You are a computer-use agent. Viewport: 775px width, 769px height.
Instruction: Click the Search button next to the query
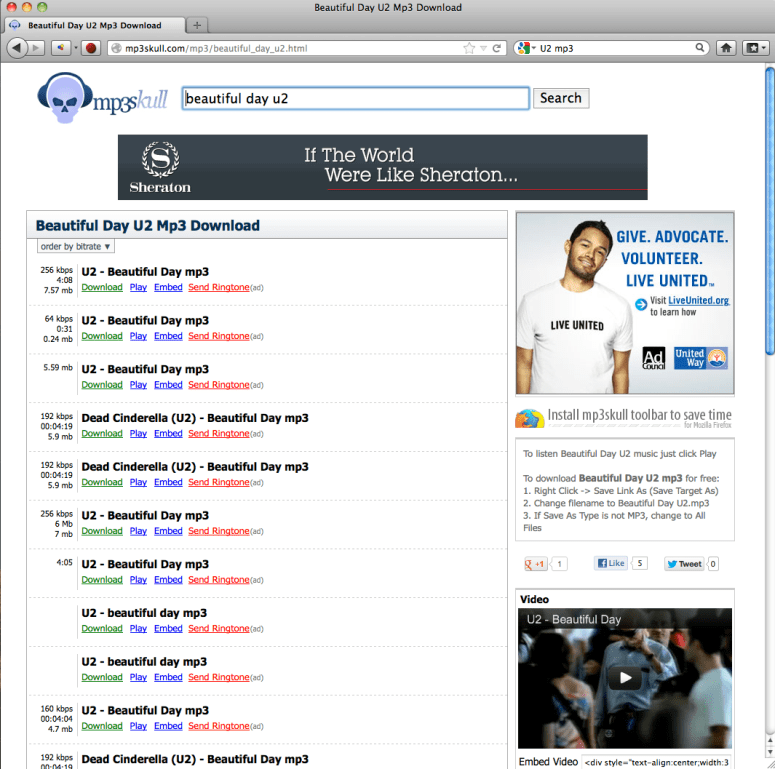[x=560, y=98]
